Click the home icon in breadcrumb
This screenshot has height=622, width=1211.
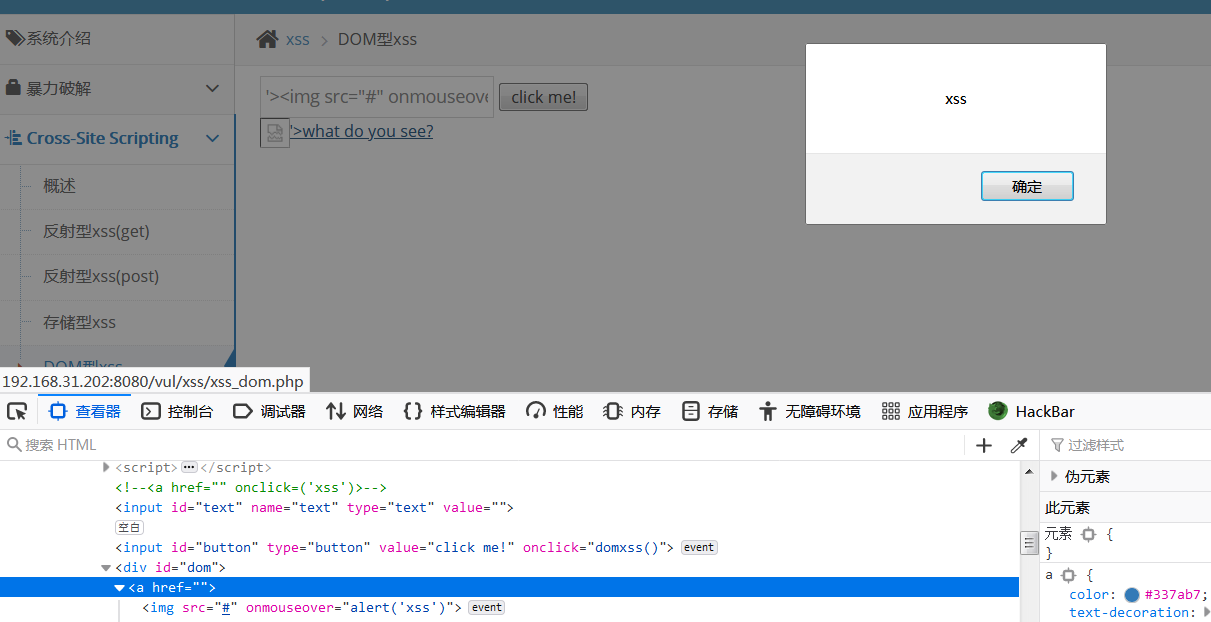click(x=267, y=39)
